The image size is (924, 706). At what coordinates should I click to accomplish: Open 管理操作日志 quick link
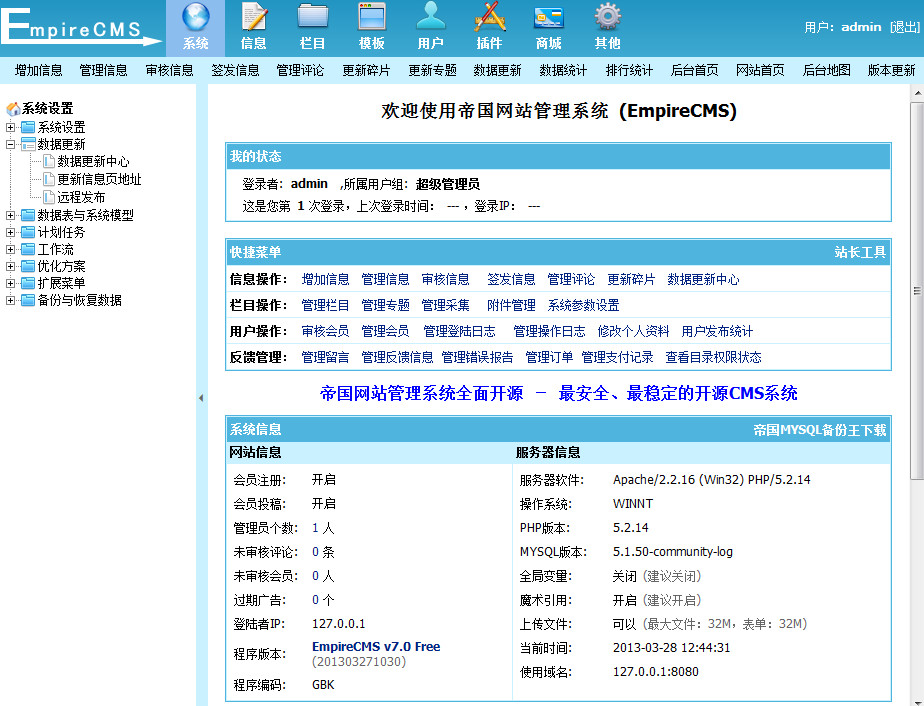click(x=549, y=331)
